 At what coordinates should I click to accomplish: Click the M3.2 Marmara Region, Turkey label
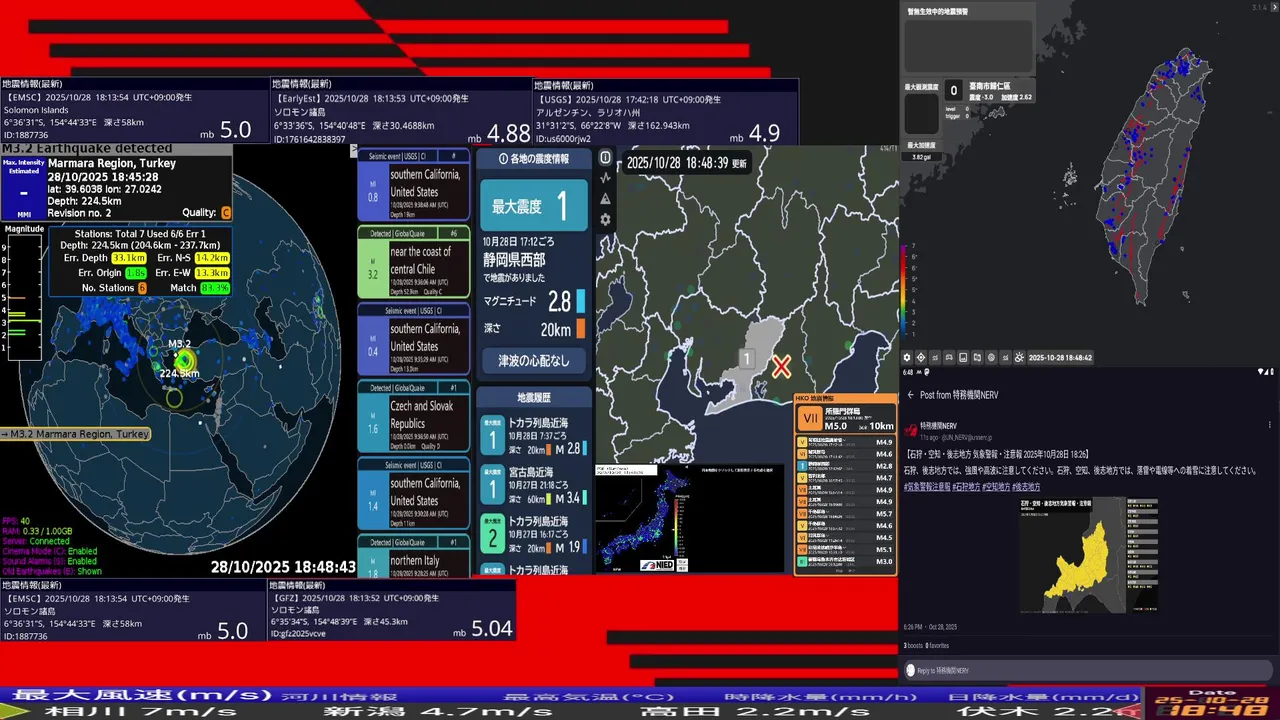coord(75,434)
